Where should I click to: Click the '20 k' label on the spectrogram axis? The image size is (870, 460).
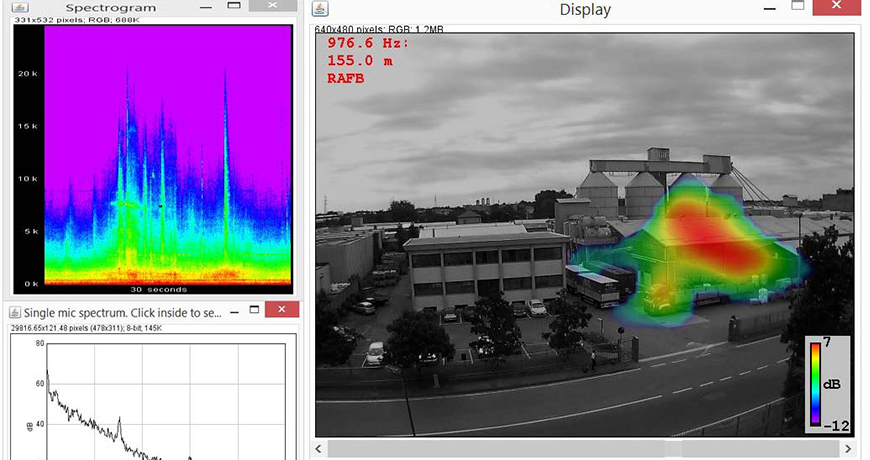point(28,74)
